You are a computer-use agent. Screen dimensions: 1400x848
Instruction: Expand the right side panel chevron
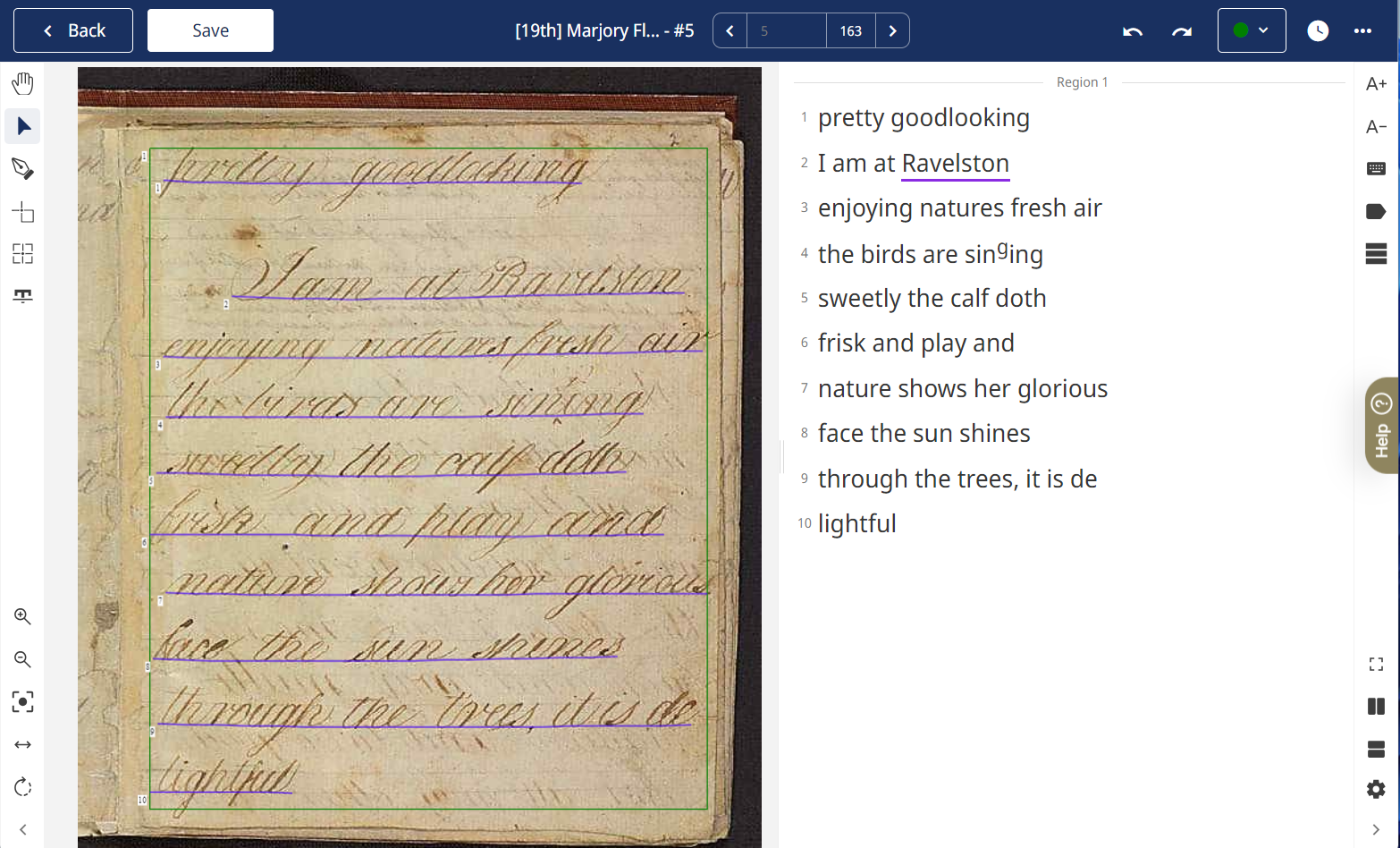tap(1376, 830)
